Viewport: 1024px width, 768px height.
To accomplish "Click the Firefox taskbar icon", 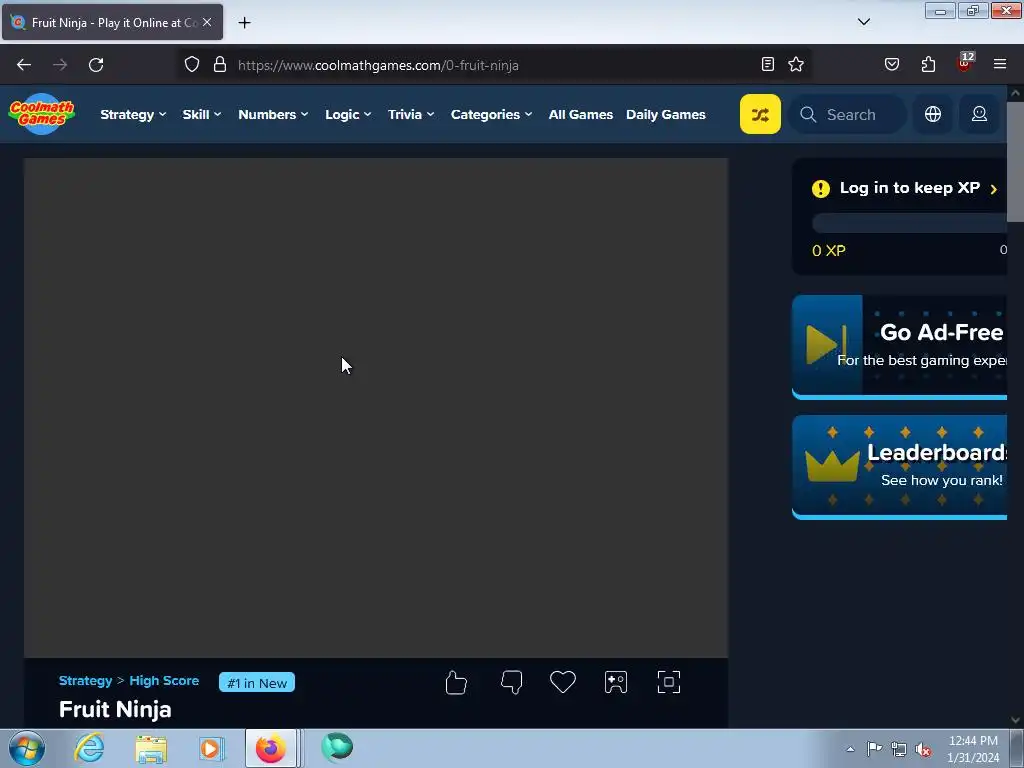I will click(270, 748).
